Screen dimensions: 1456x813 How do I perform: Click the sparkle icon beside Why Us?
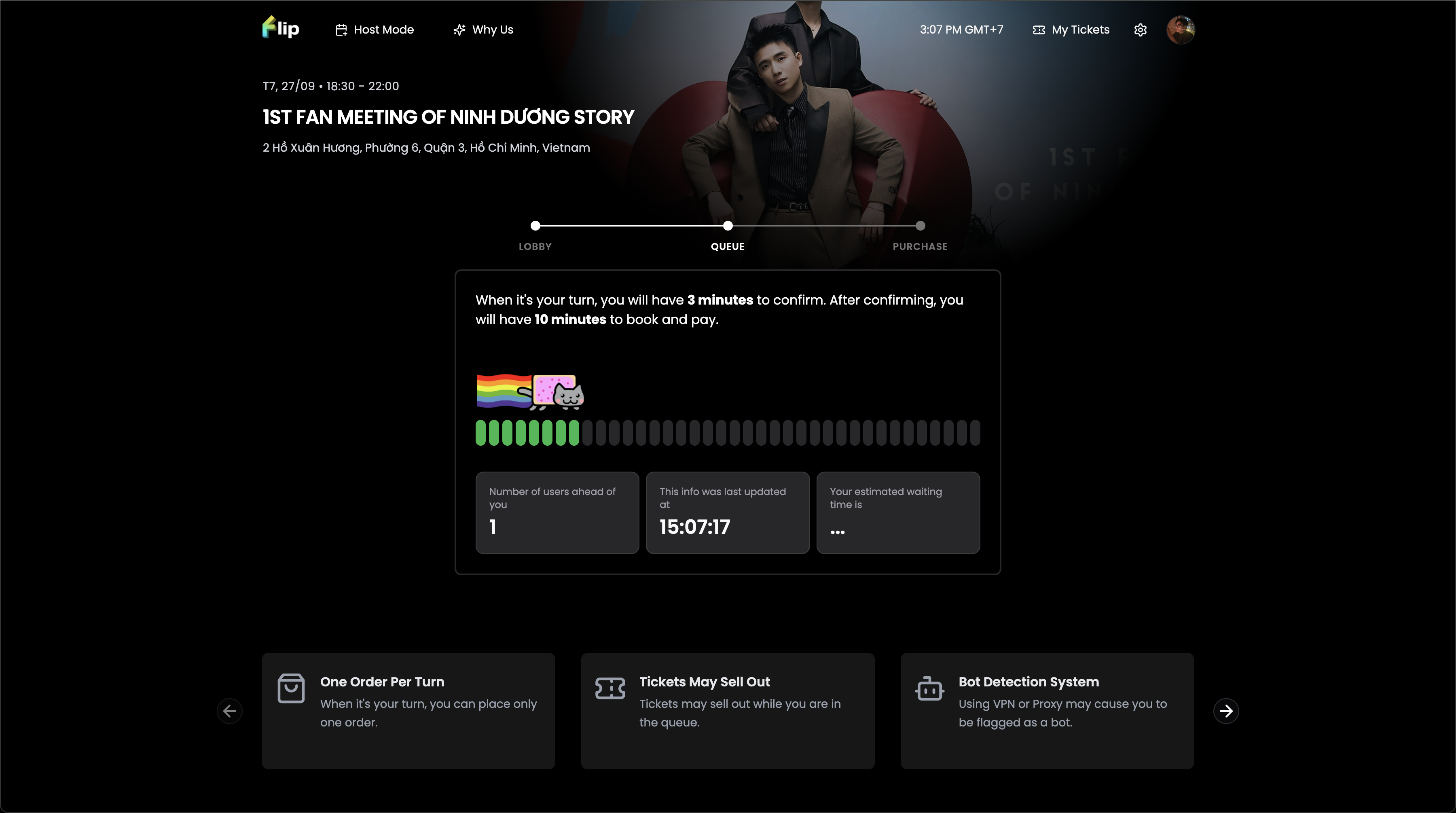459,30
